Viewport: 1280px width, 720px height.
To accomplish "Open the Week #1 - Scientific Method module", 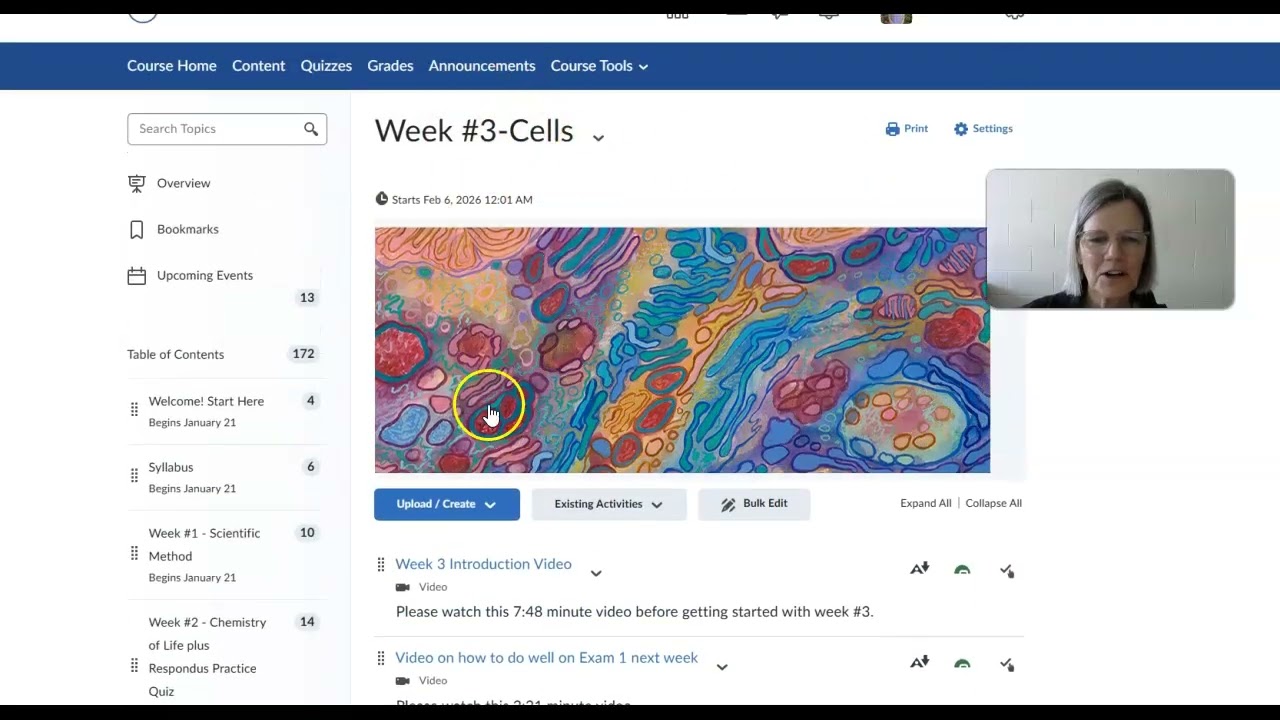I will pos(204,544).
